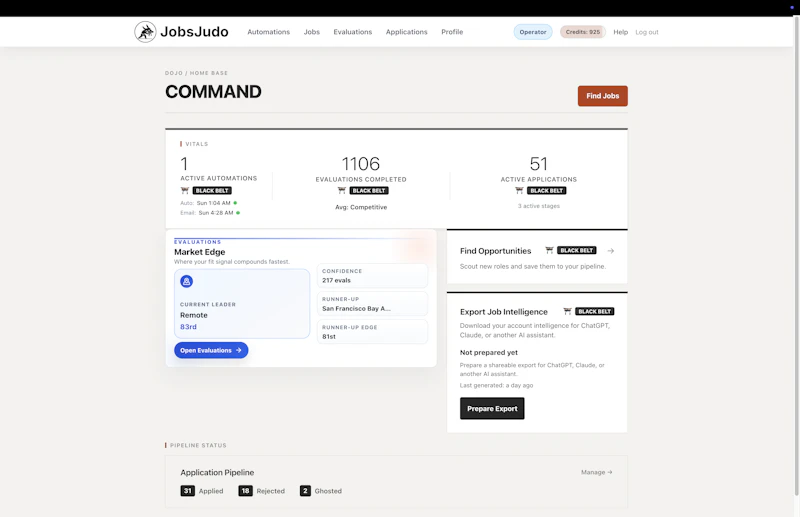The height and width of the screenshot is (517, 800).
Task: Navigate to Applications in the header
Action: point(407,32)
